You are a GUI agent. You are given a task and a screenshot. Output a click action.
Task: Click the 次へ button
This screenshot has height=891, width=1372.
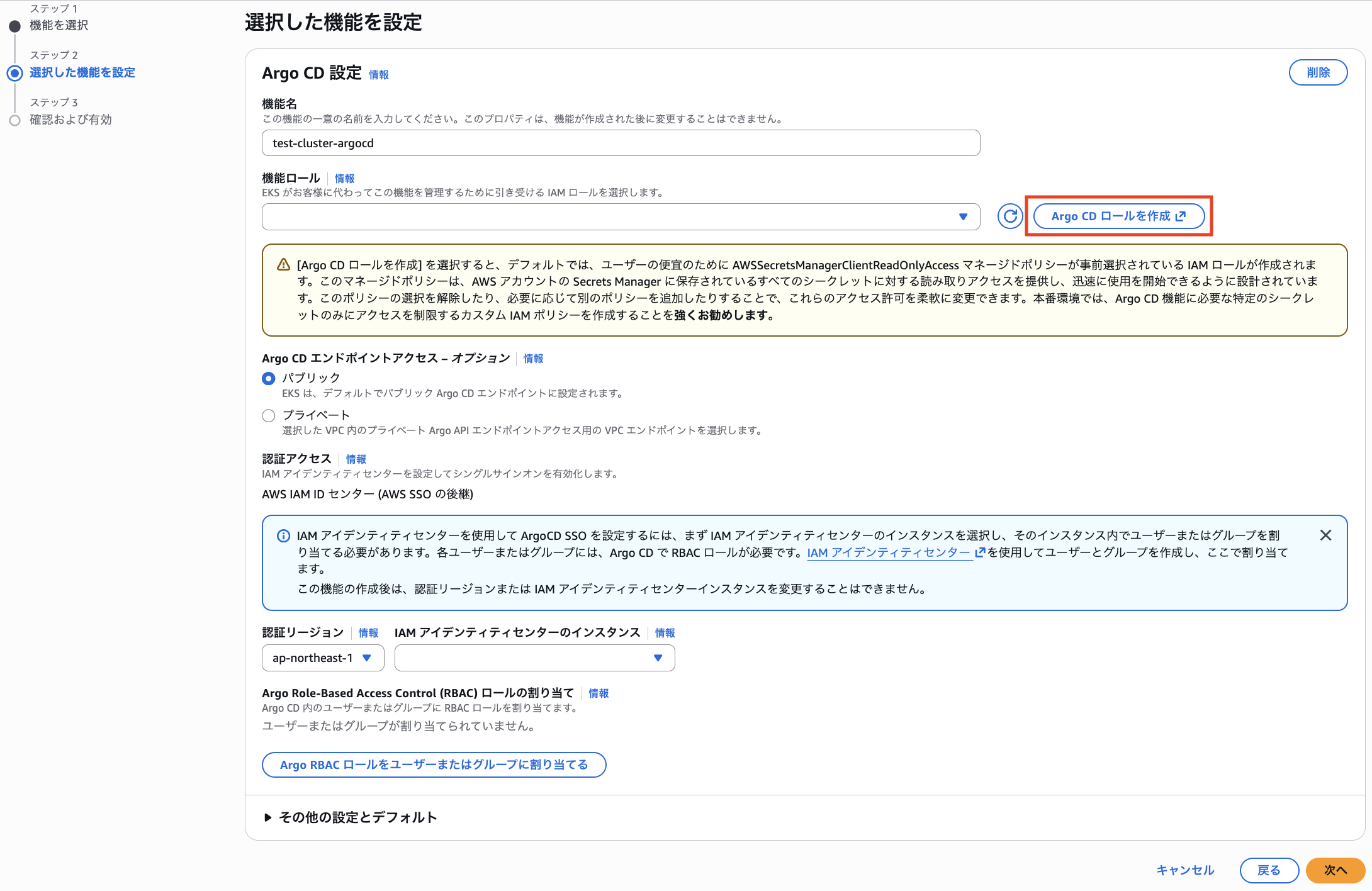click(1335, 870)
